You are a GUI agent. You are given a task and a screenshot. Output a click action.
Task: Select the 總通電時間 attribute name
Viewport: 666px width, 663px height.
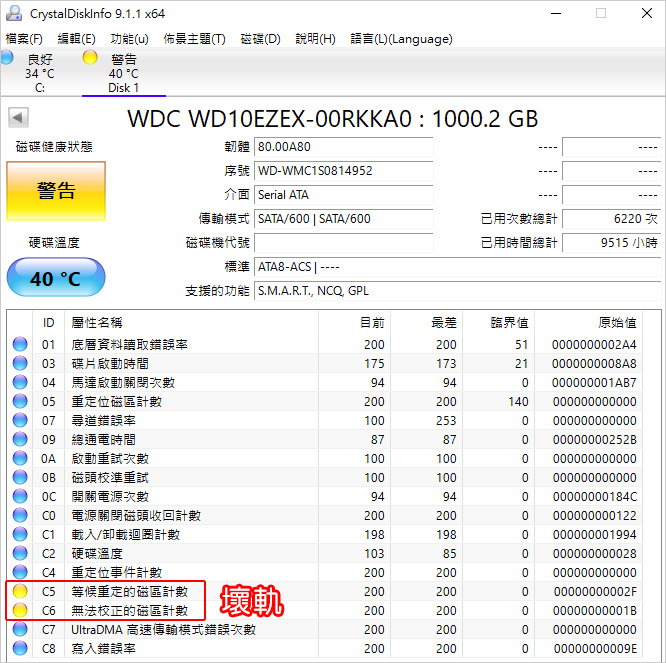pyautogui.click(x=103, y=440)
